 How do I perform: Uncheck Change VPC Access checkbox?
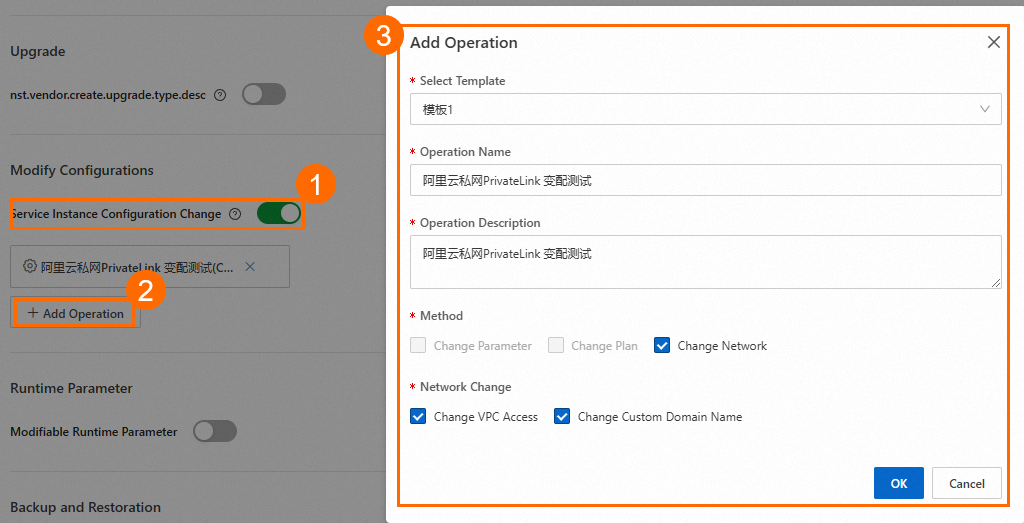click(418, 416)
